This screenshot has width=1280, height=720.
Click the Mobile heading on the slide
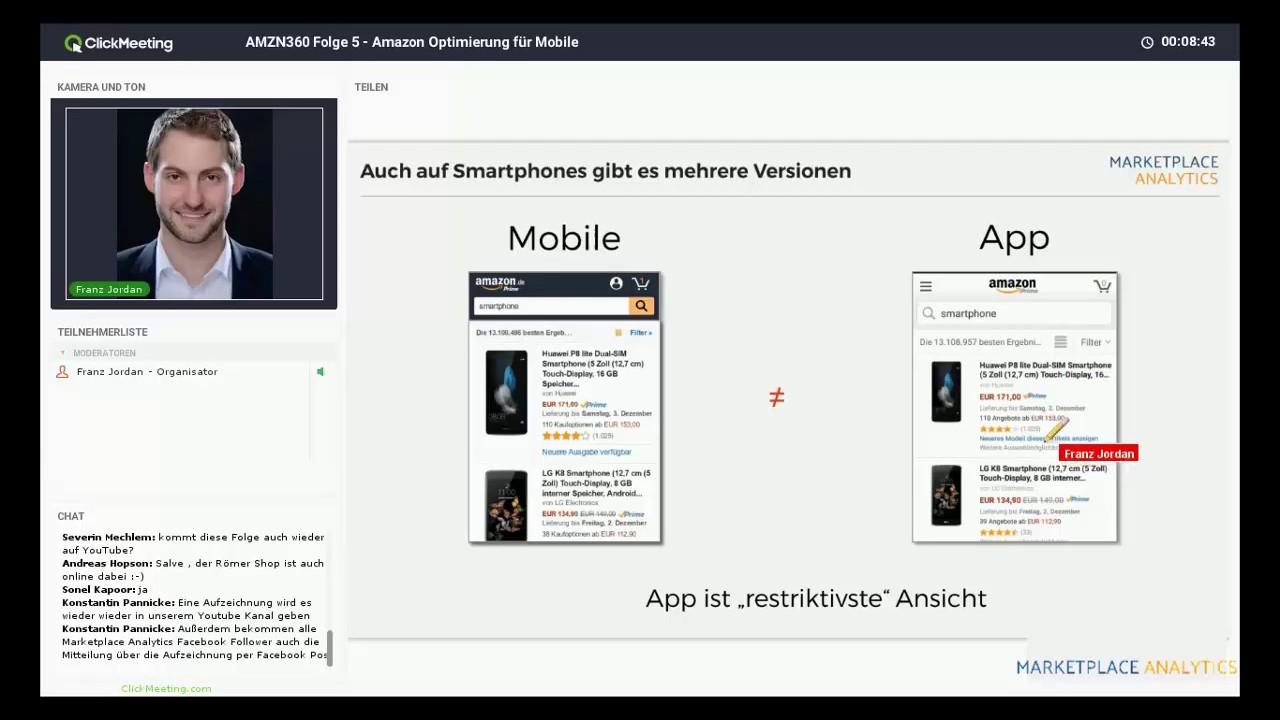pyautogui.click(x=564, y=238)
